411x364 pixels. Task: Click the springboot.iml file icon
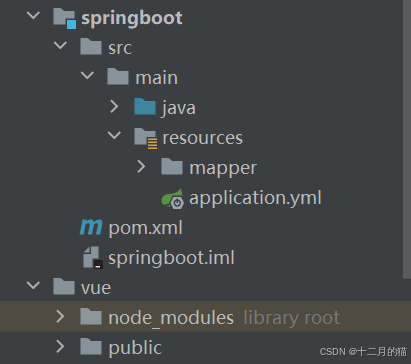93,257
